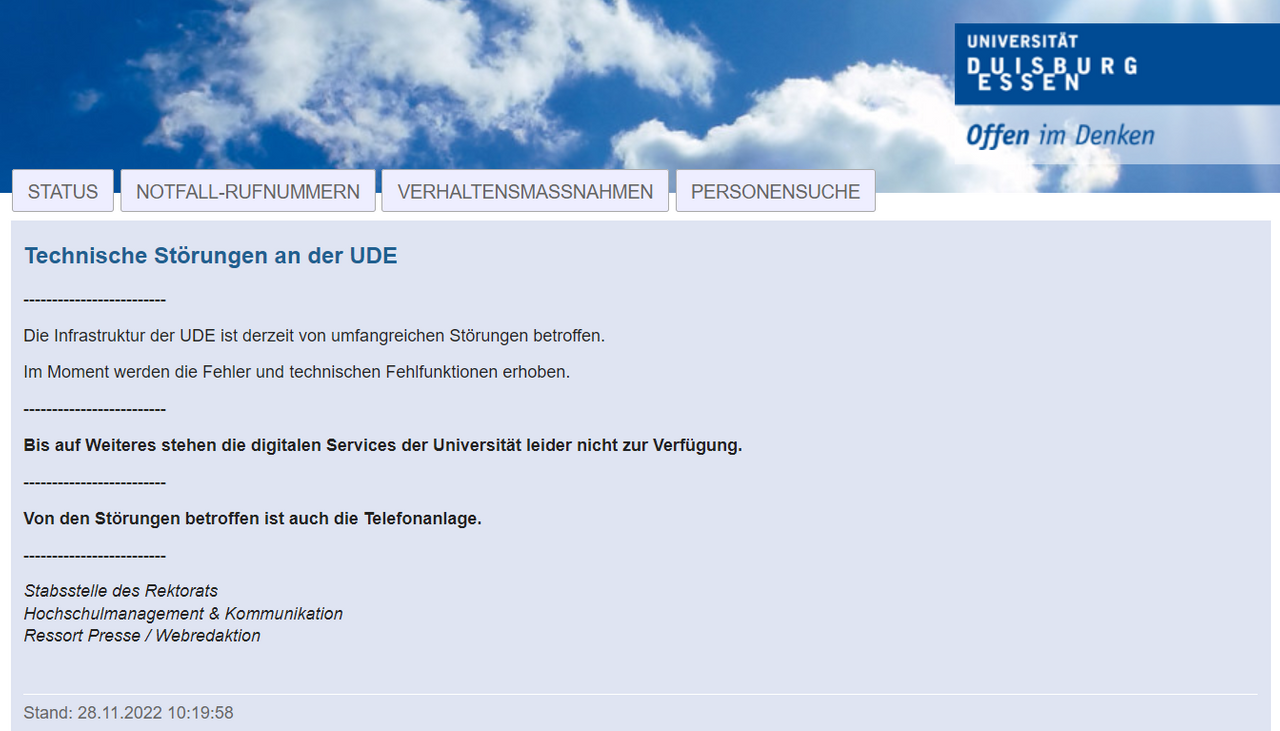The width and height of the screenshot is (1280, 731).
Task: Click the dashed separator above the Telefonanlage notice
Action: click(94, 483)
